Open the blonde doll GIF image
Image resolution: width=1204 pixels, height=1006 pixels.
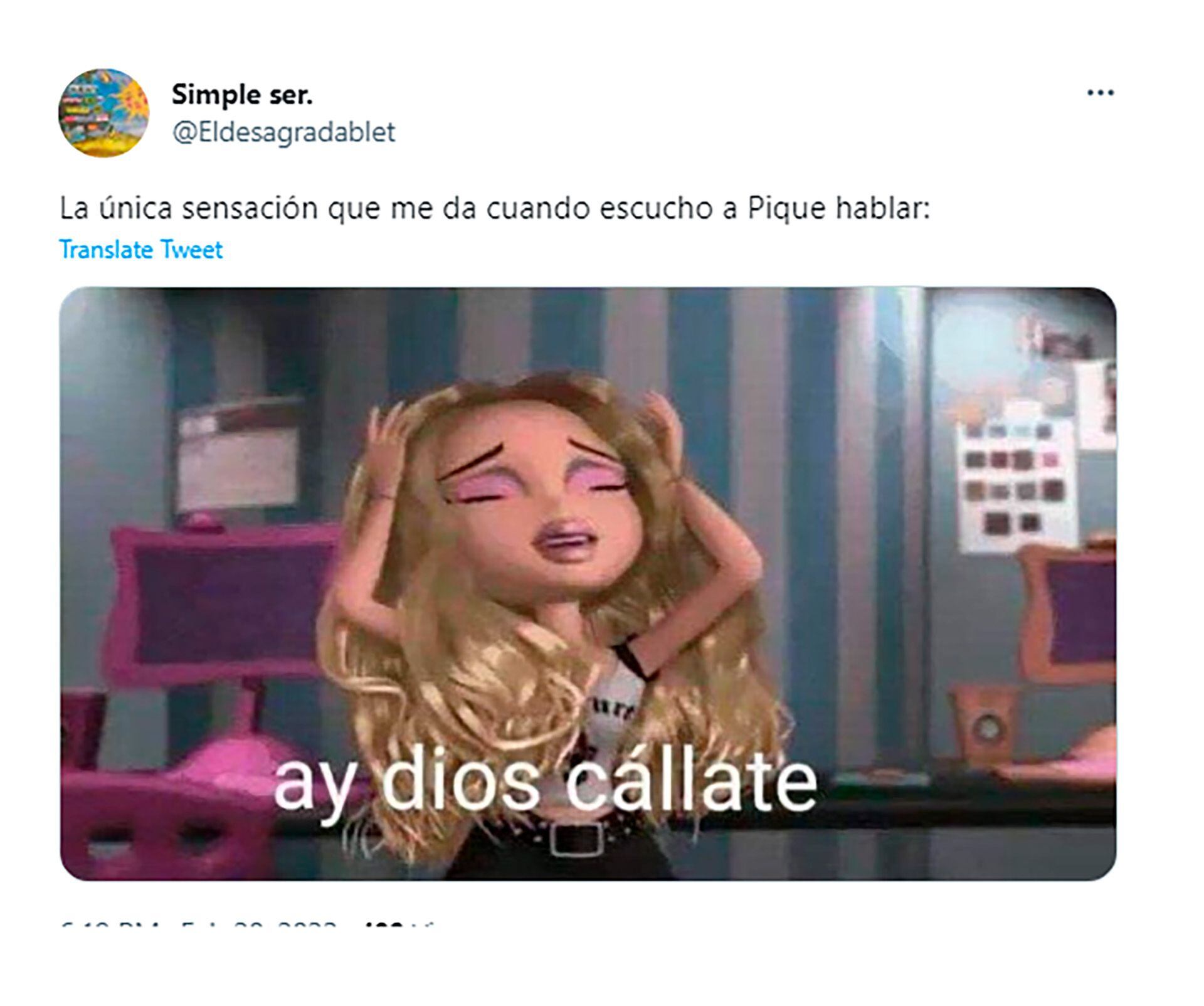[x=588, y=583]
